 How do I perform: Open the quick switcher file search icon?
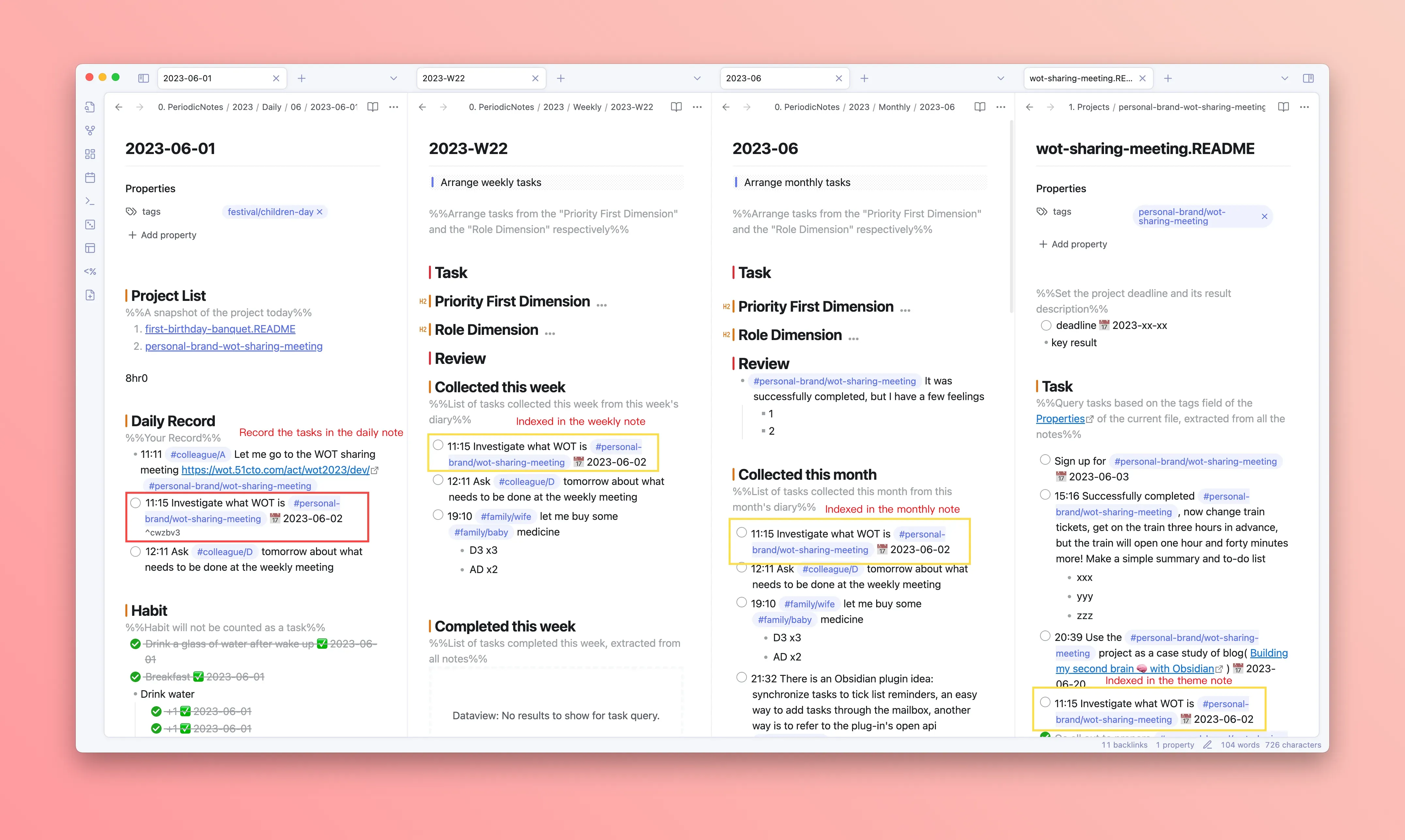click(x=90, y=107)
